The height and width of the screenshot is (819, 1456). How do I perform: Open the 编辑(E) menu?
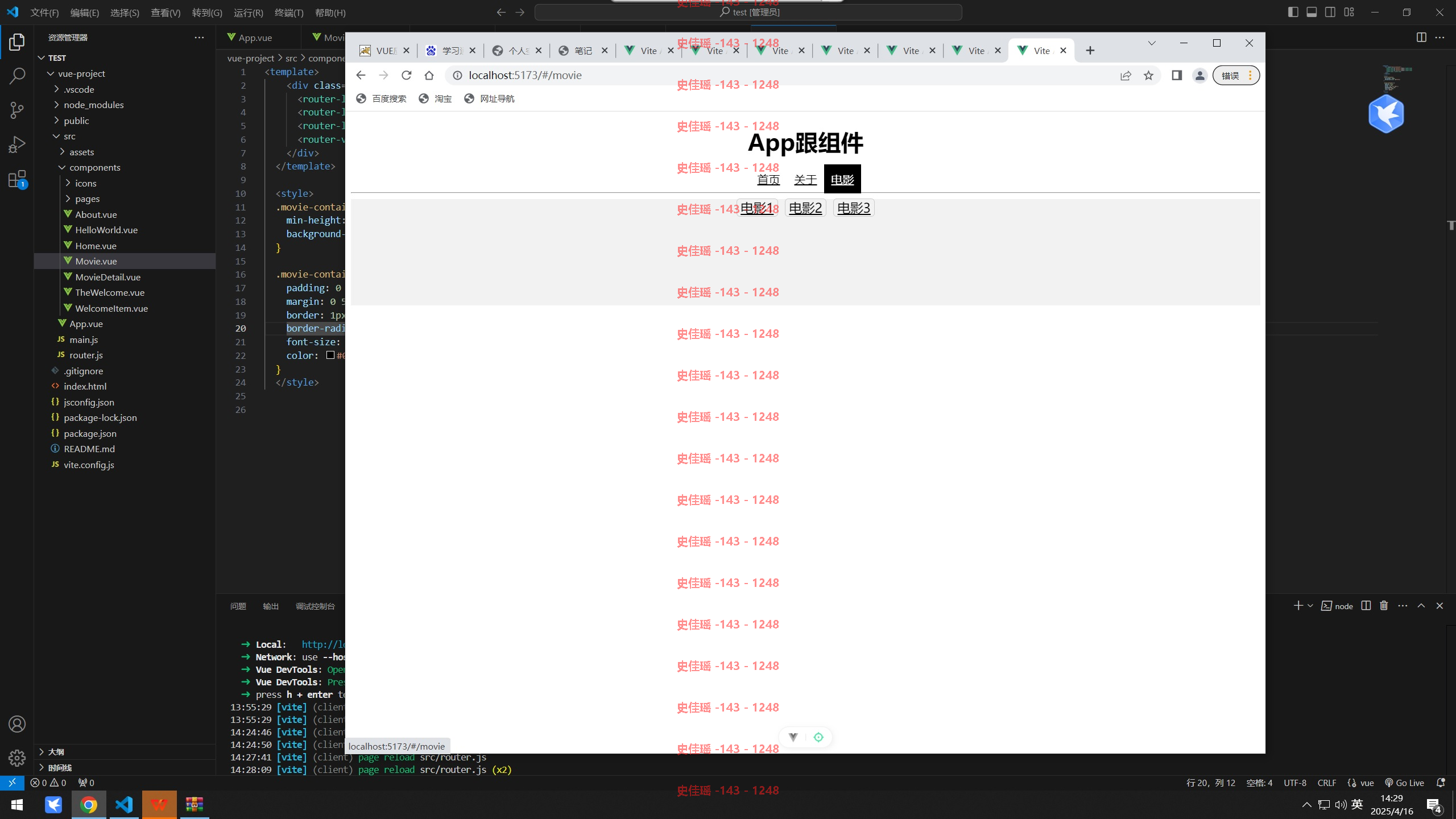[84, 13]
